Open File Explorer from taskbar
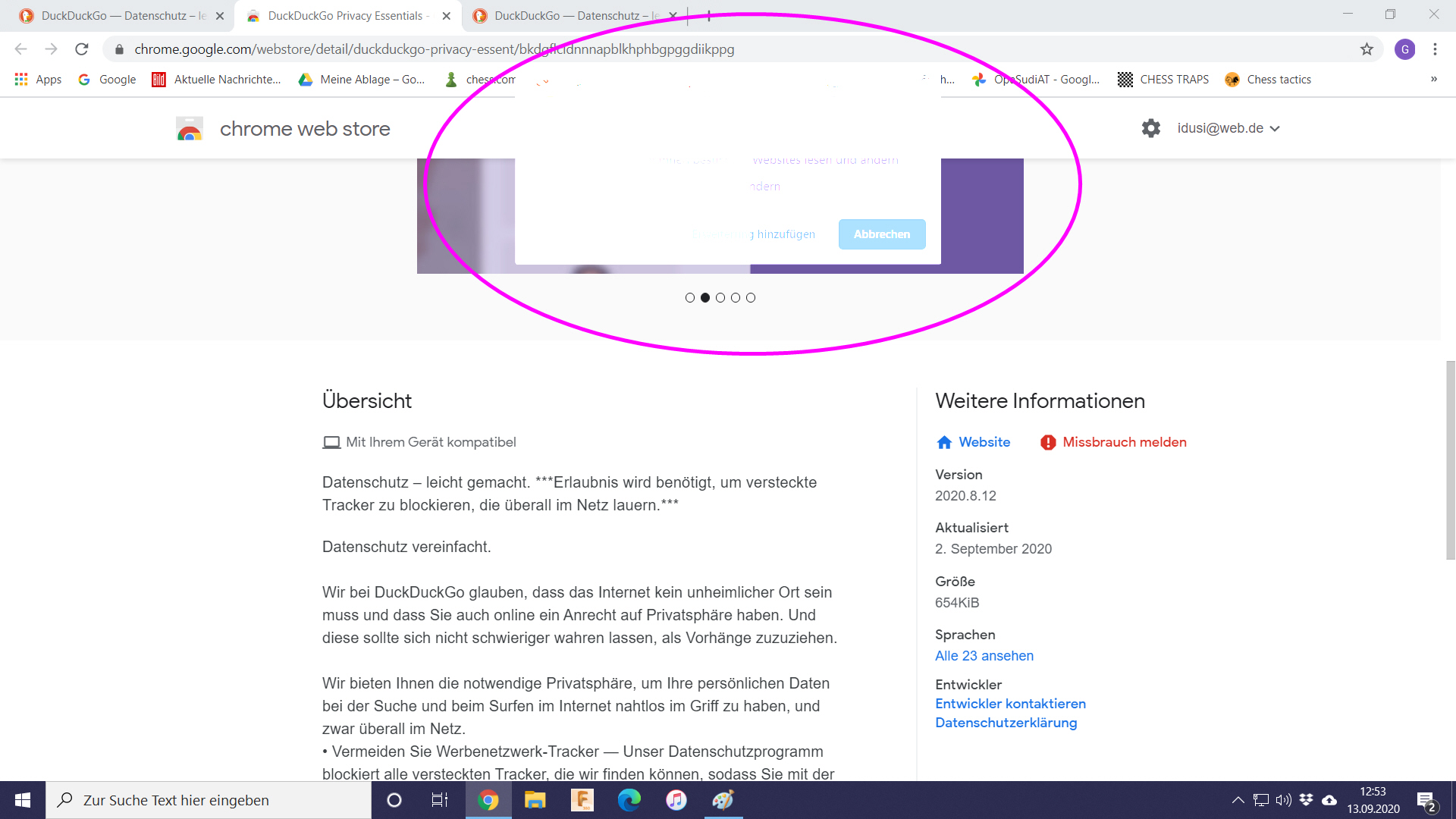Screen dimensions: 1456x819 click(535, 800)
